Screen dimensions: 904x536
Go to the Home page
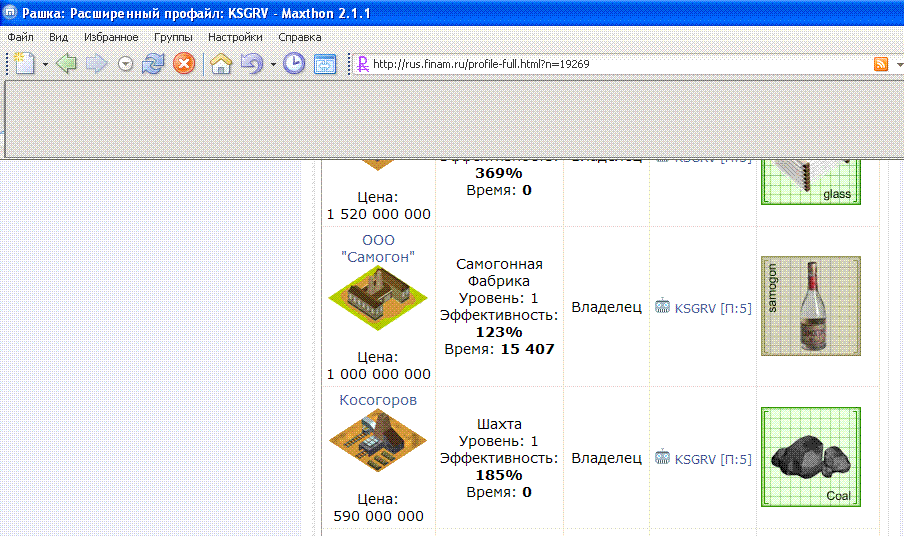tap(221, 63)
